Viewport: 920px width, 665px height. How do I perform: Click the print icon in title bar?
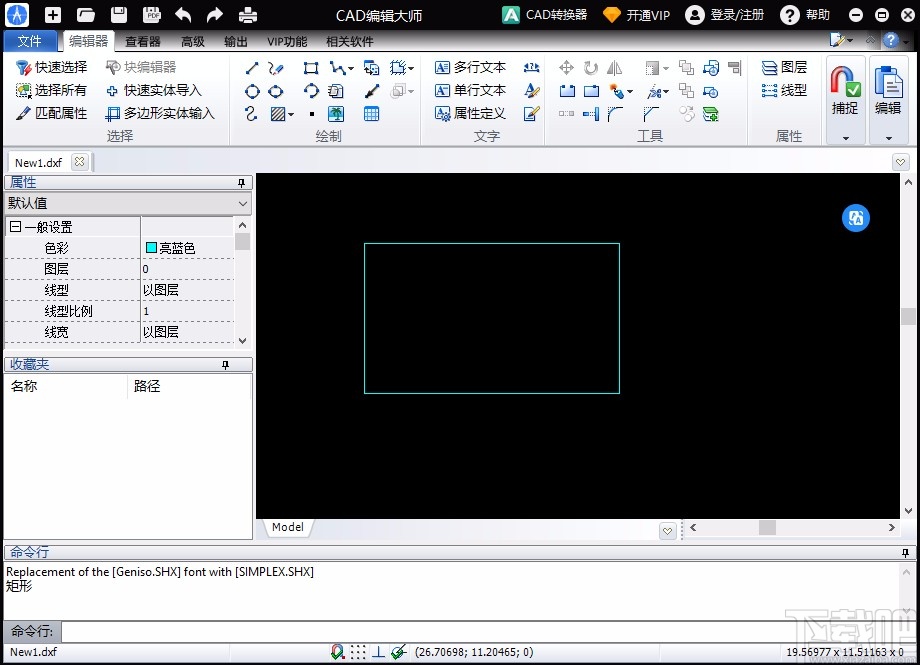tap(247, 15)
